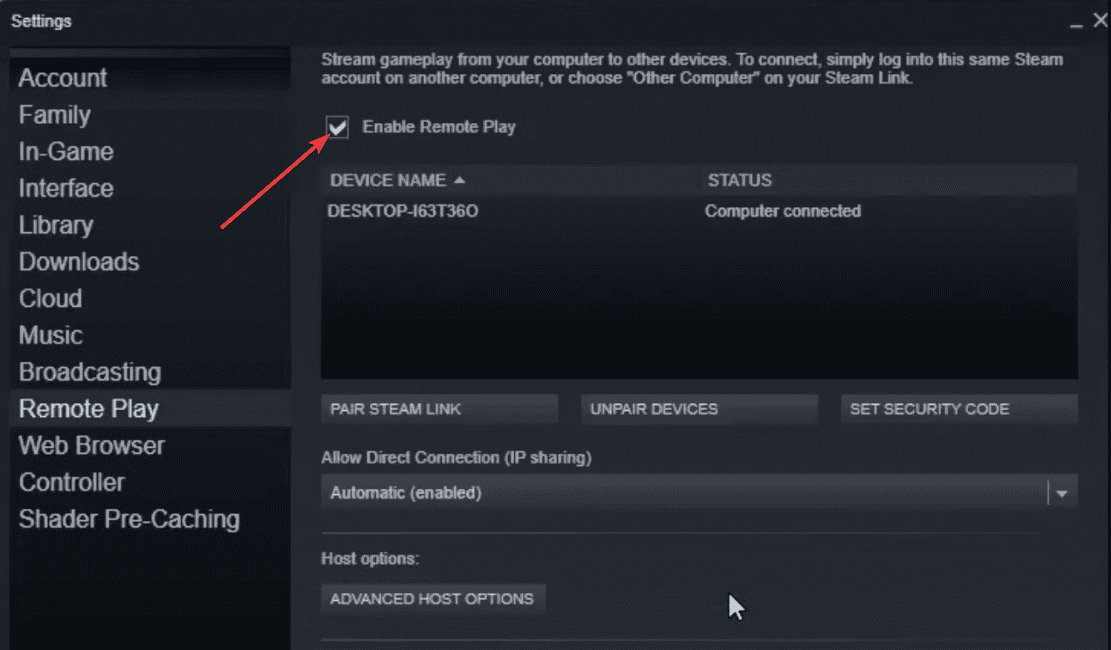The image size is (1111, 650).
Task: Go to Family settings
Action: 55,115
